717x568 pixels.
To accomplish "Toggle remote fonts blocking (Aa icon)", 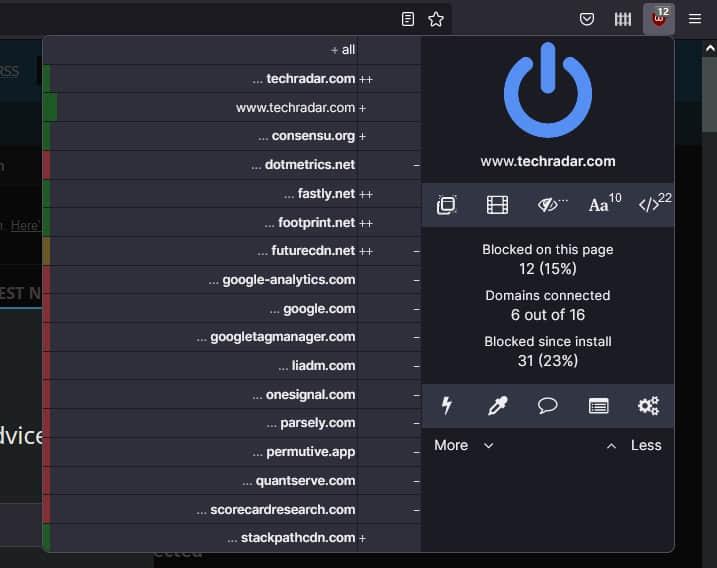I will point(600,205).
